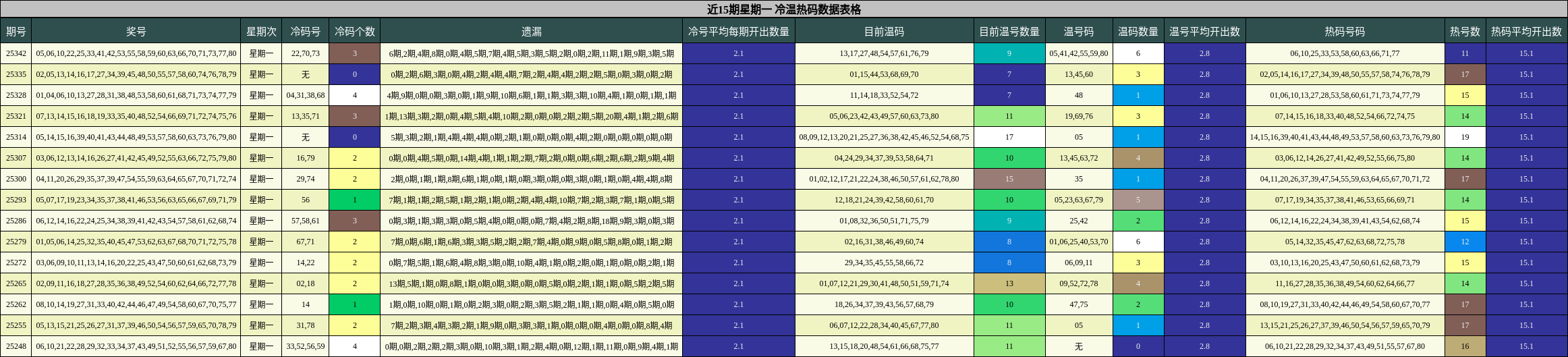Image resolution: width=1568 pixels, height=357 pixels.
Task: Select period number 25255
Action: 16,325
